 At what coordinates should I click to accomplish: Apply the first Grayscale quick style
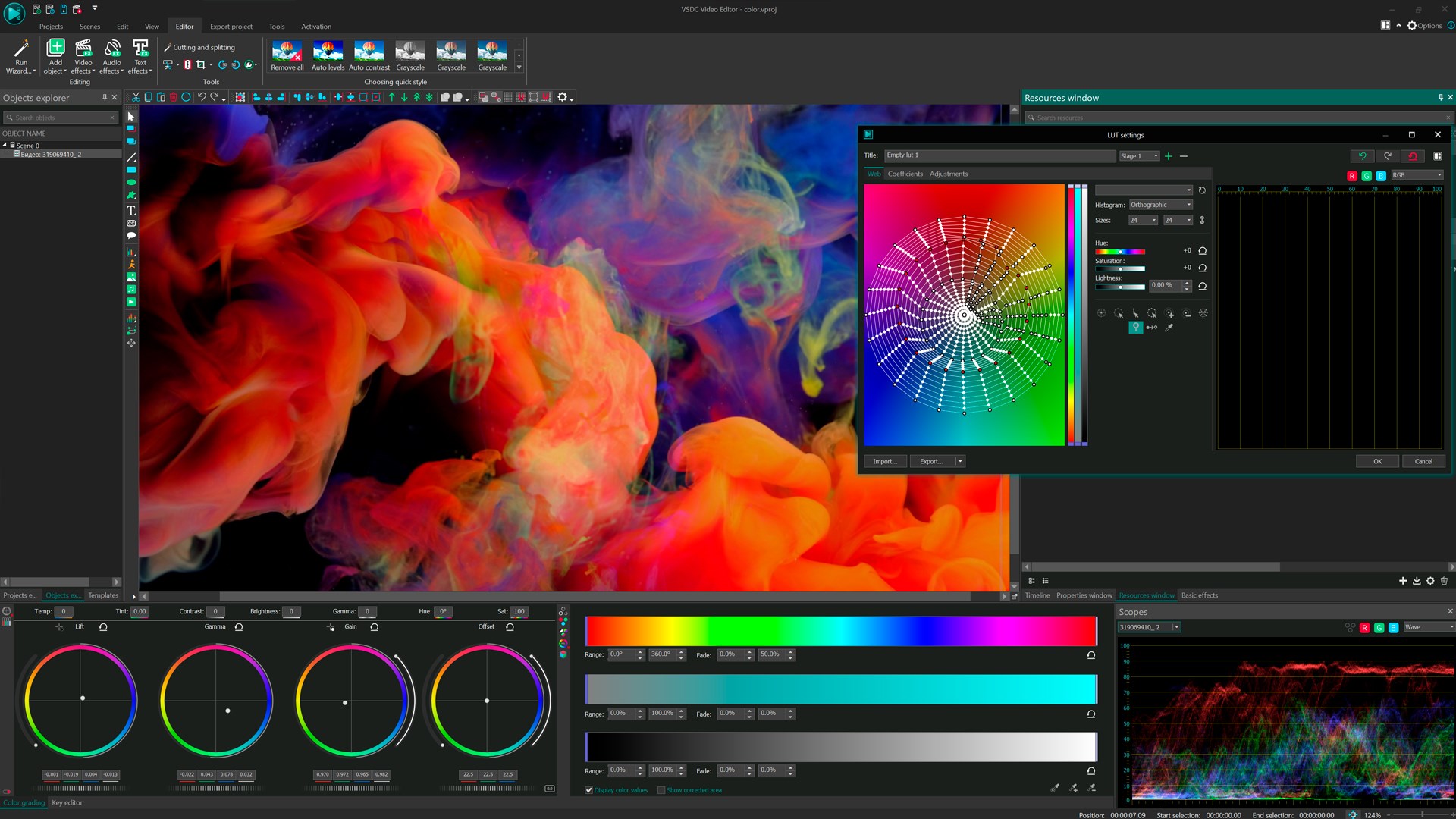410,55
